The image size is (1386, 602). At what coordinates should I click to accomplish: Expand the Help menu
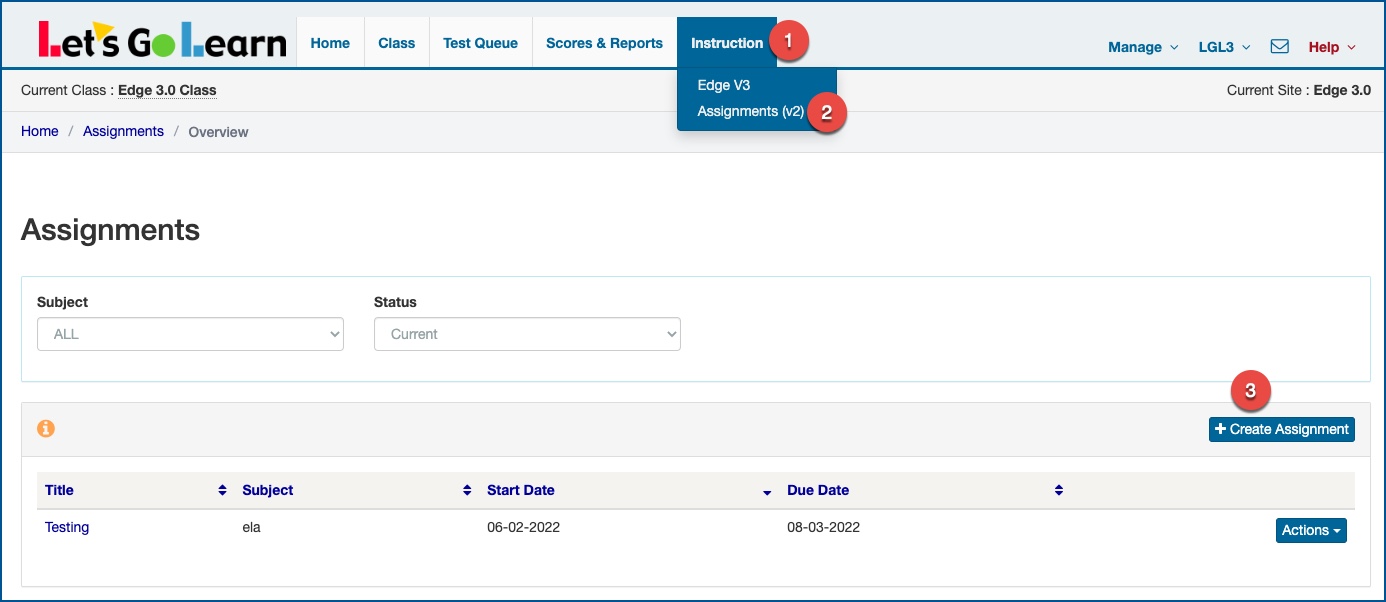tap(1332, 47)
